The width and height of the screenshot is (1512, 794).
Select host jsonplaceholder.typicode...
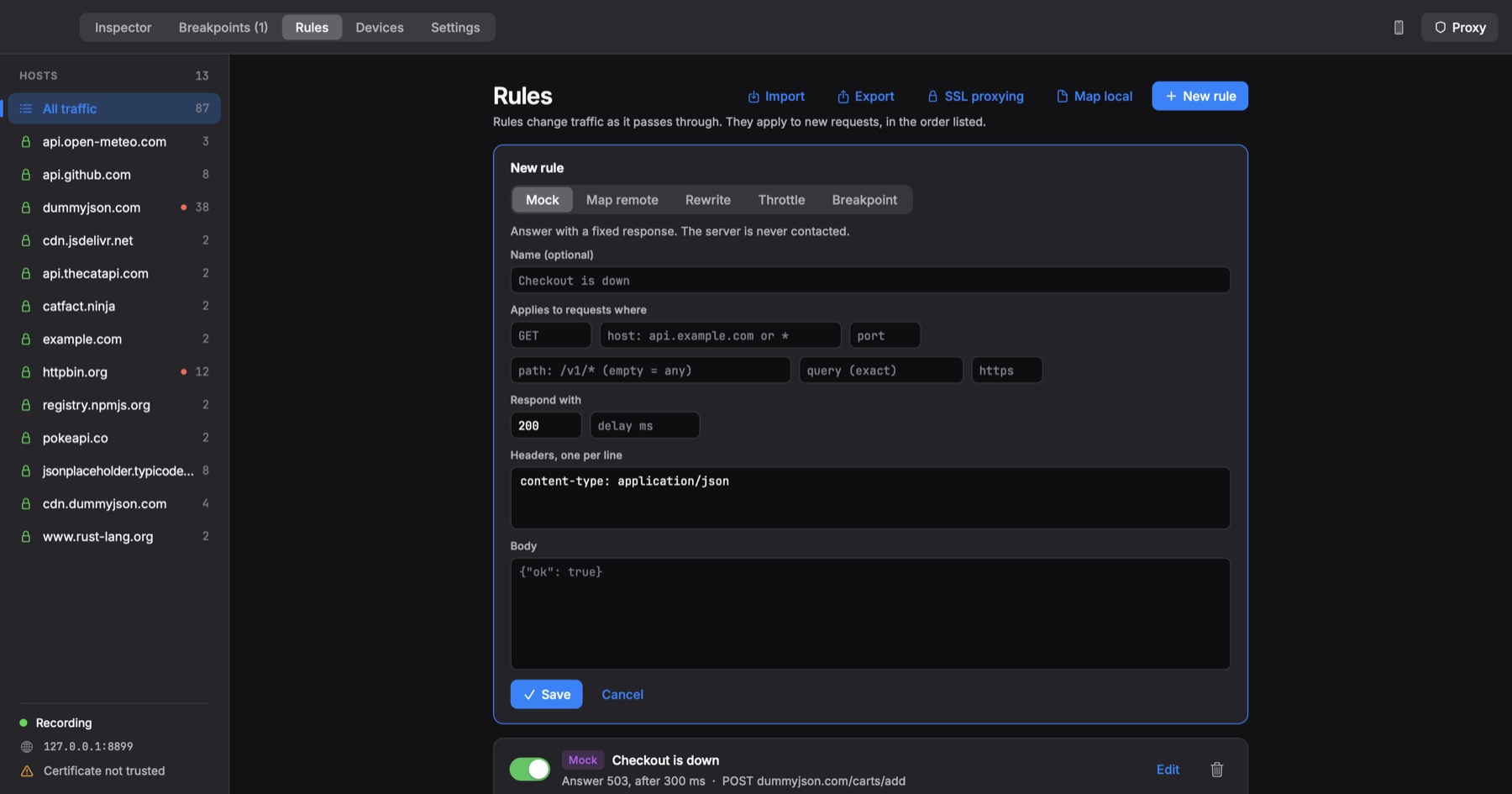point(114,471)
